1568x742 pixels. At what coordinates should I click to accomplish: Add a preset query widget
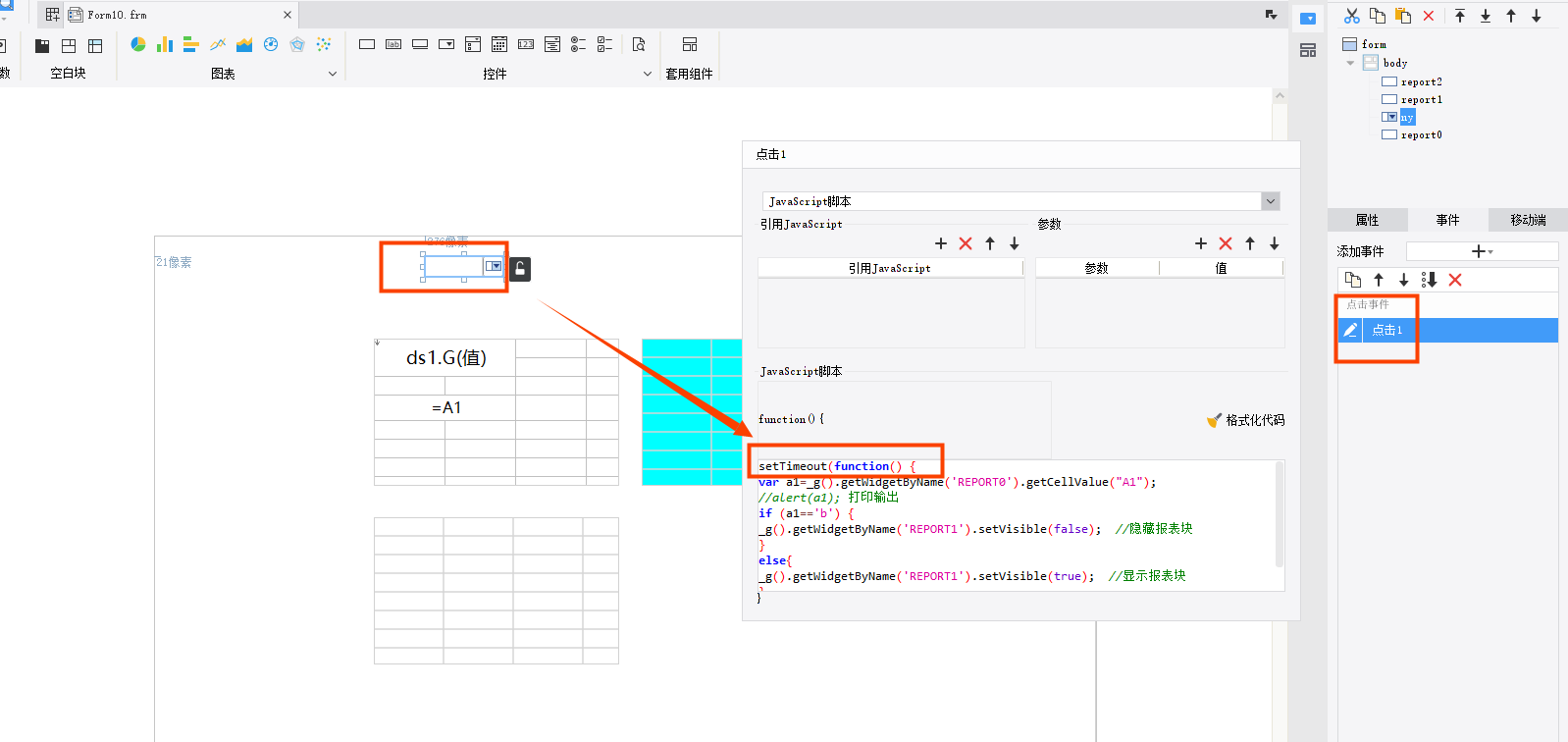click(x=639, y=45)
